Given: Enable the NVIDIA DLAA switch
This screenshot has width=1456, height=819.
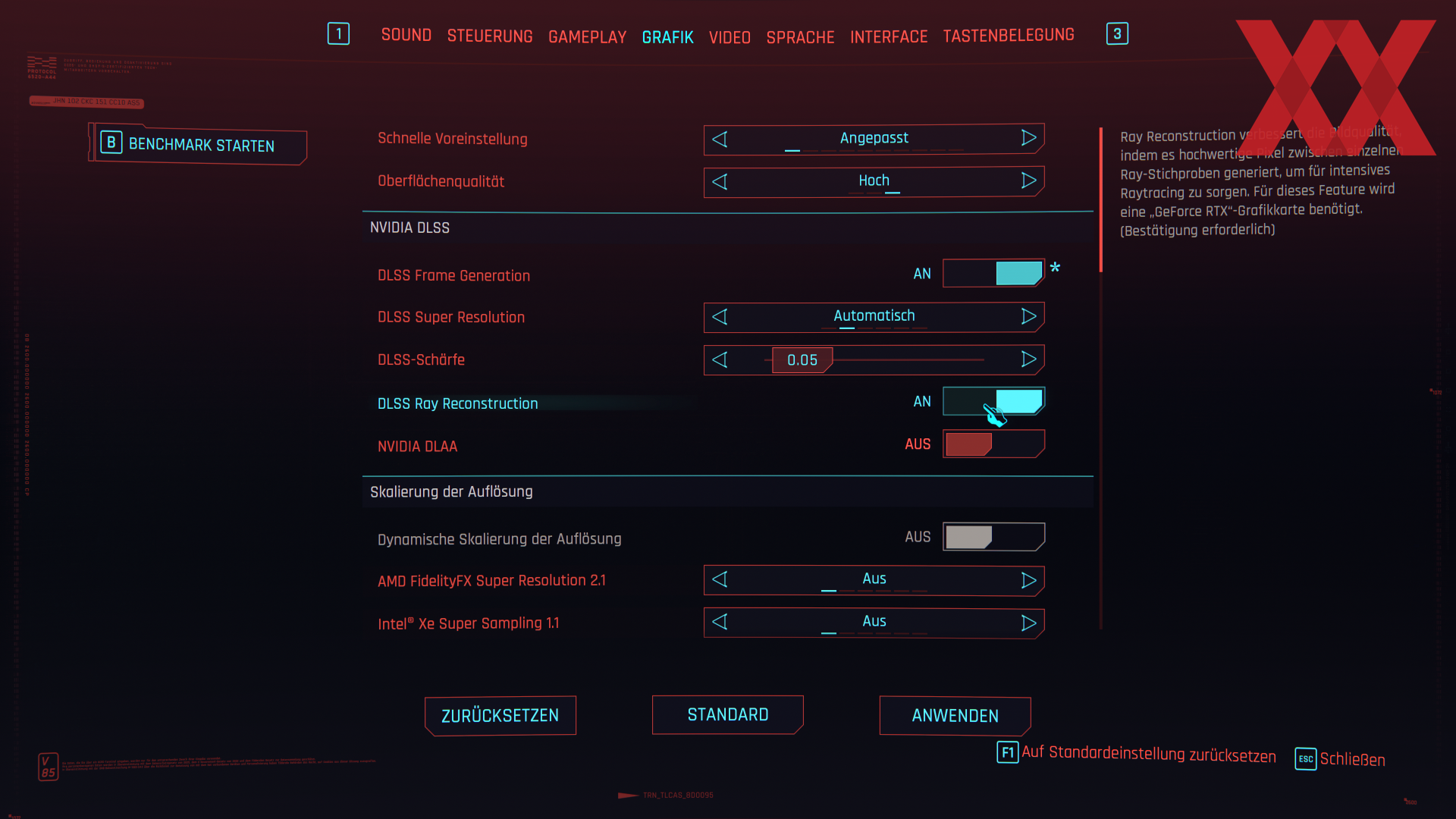Looking at the screenshot, I should tap(993, 444).
